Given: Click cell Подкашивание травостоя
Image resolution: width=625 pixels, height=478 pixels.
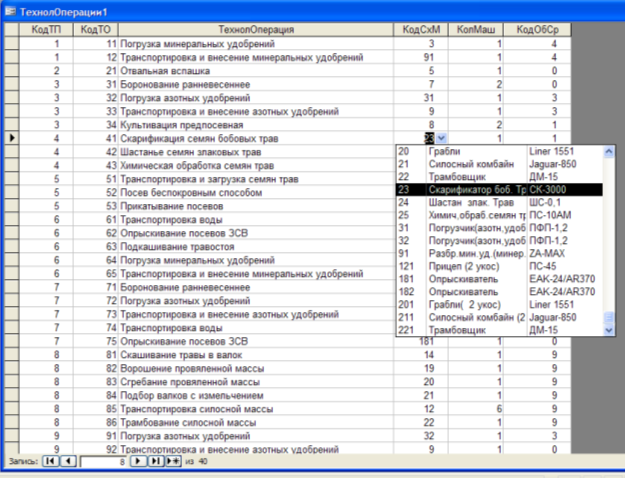Looking at the screenshot, I should [x=256, y=247].
